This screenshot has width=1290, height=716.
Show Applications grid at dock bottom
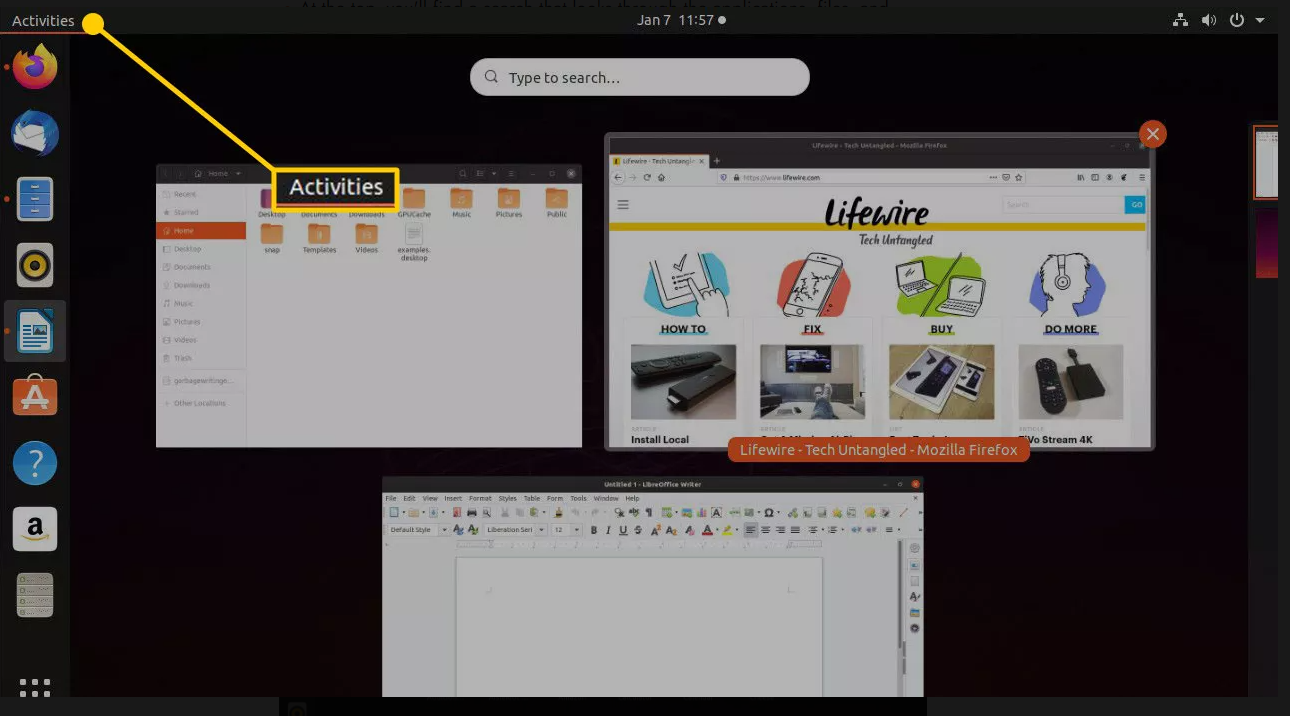click(x=35, y=687)
